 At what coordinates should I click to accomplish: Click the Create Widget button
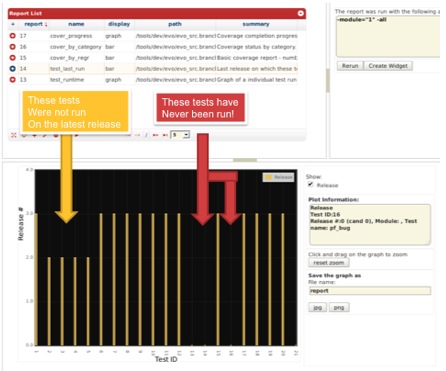[388, 66]
